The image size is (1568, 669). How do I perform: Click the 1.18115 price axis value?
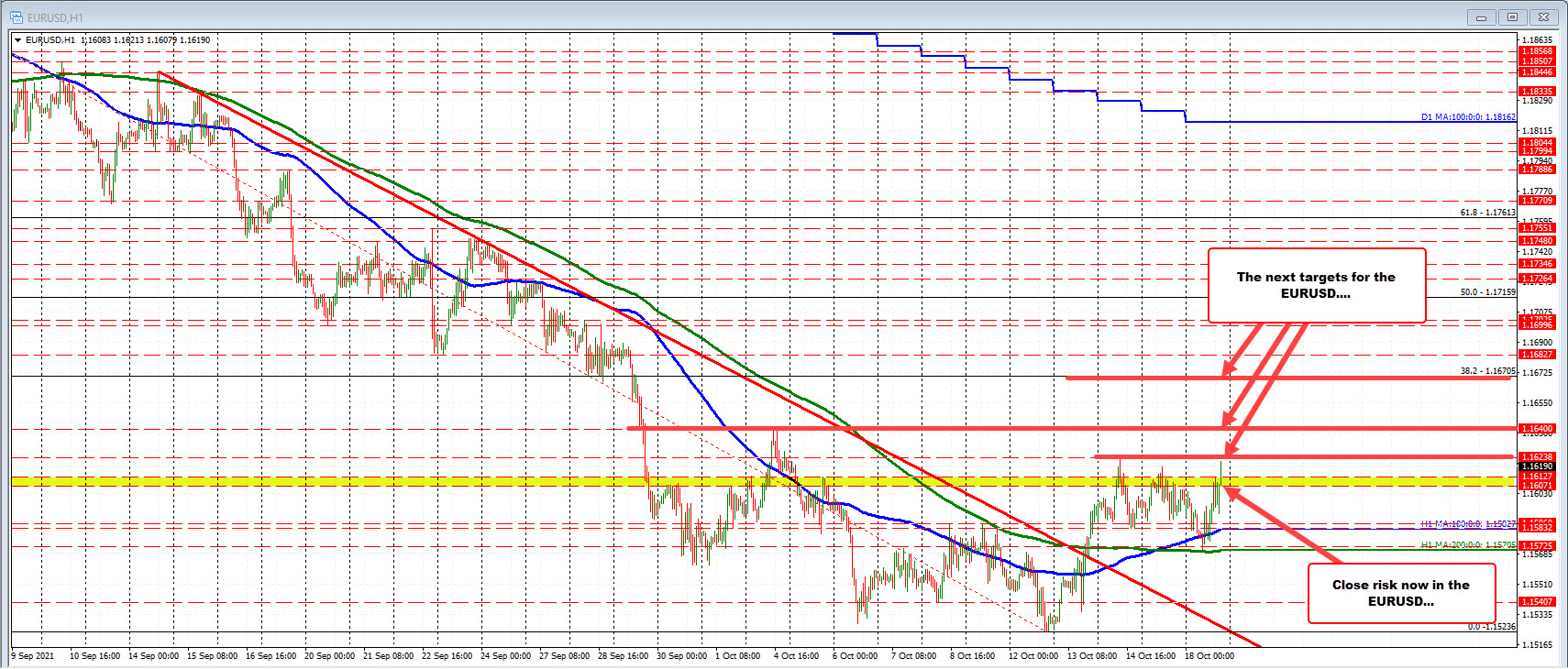pos(1538,131)
